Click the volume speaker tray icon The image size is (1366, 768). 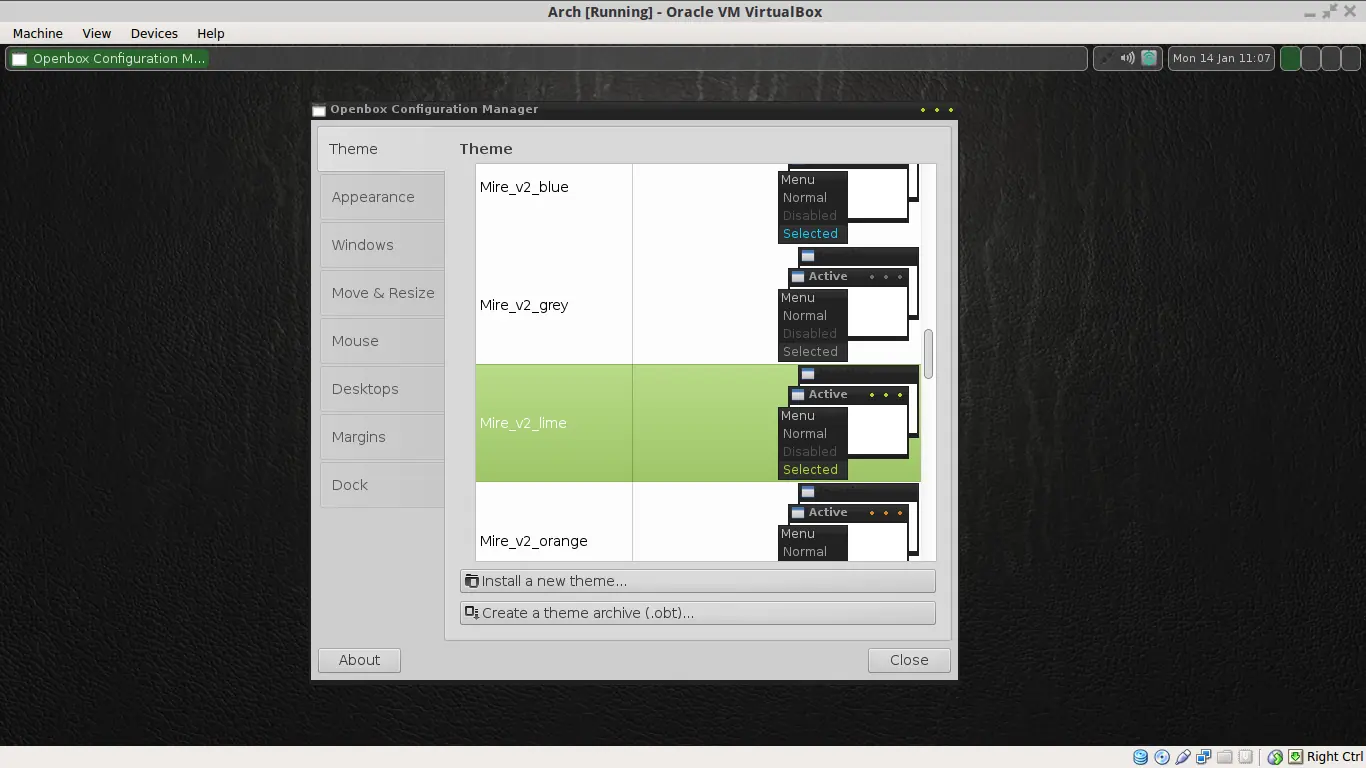point(1127,58)
